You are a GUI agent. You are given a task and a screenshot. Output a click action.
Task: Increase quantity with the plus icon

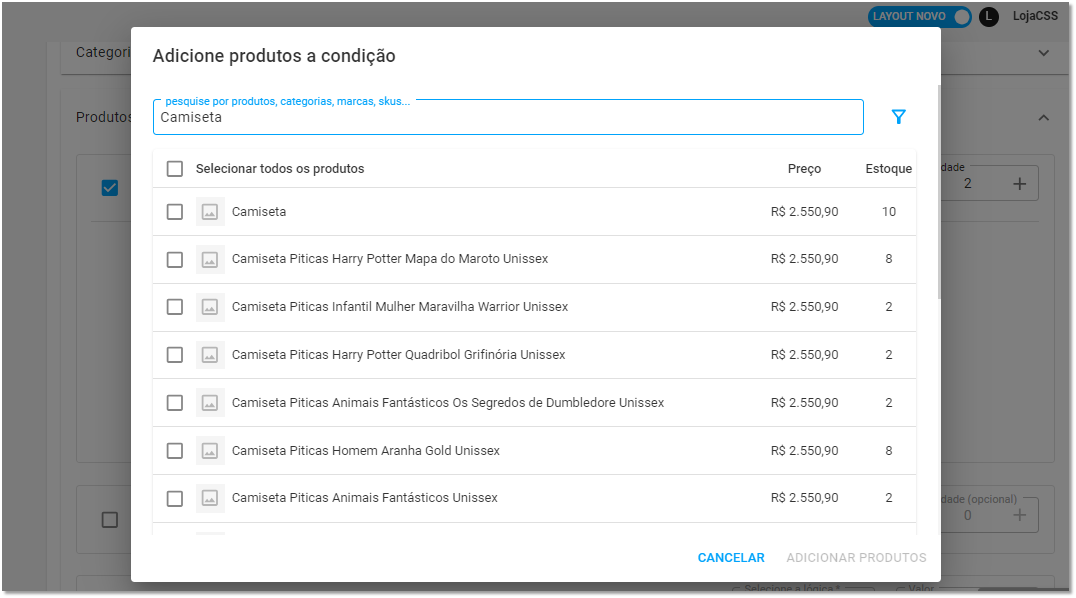1020,183
